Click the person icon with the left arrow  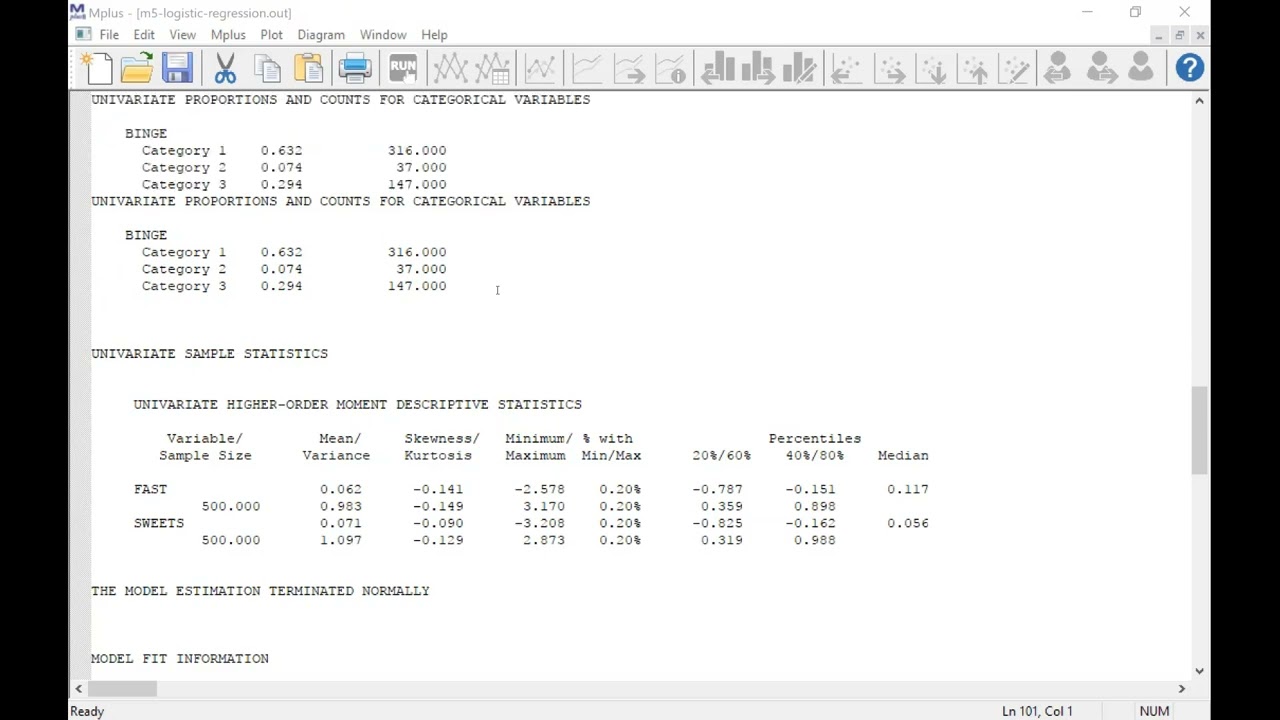1057,68
